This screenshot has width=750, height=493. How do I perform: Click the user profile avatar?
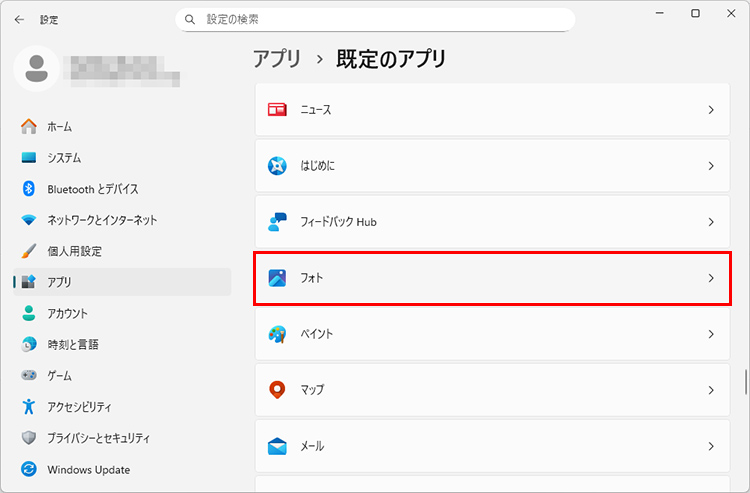pyautogui.click(x=37, y=68)
